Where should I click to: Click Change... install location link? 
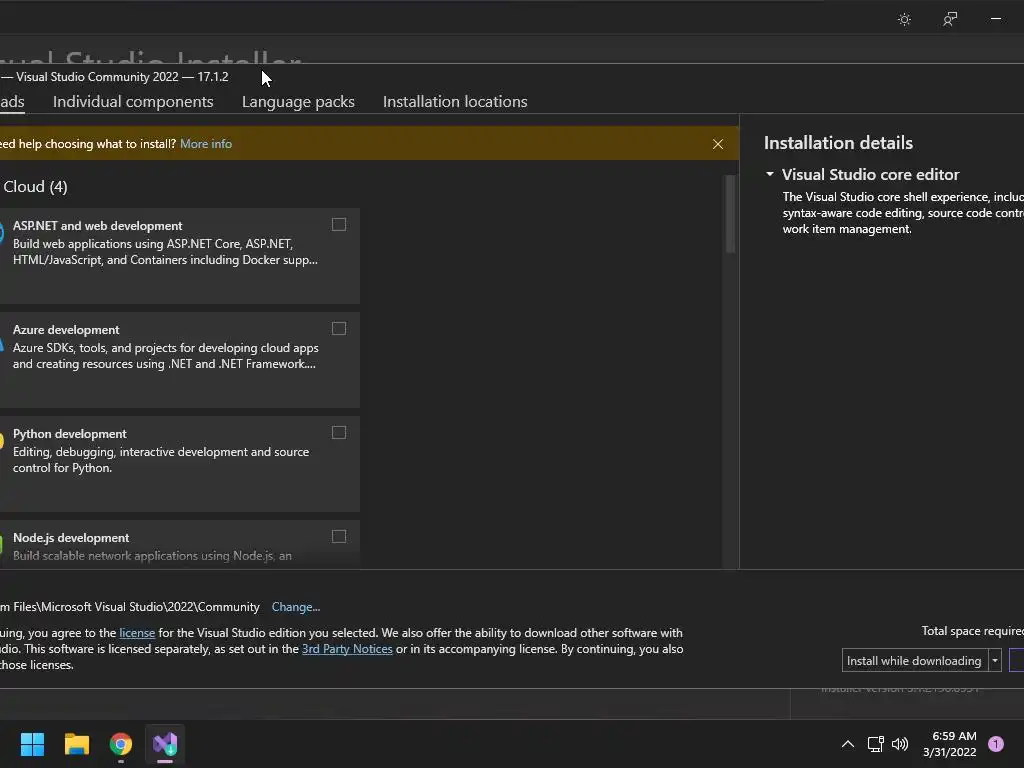point(296,607)
